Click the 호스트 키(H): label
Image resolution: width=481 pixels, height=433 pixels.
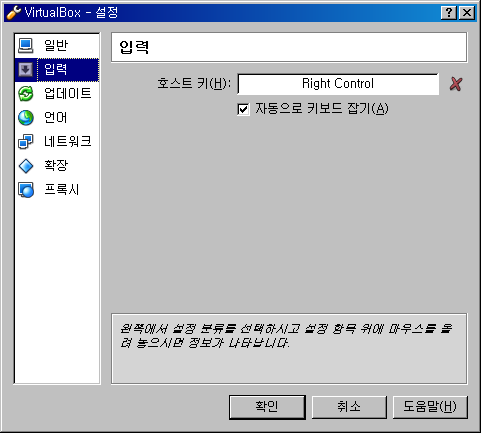[x=194, y=84]
